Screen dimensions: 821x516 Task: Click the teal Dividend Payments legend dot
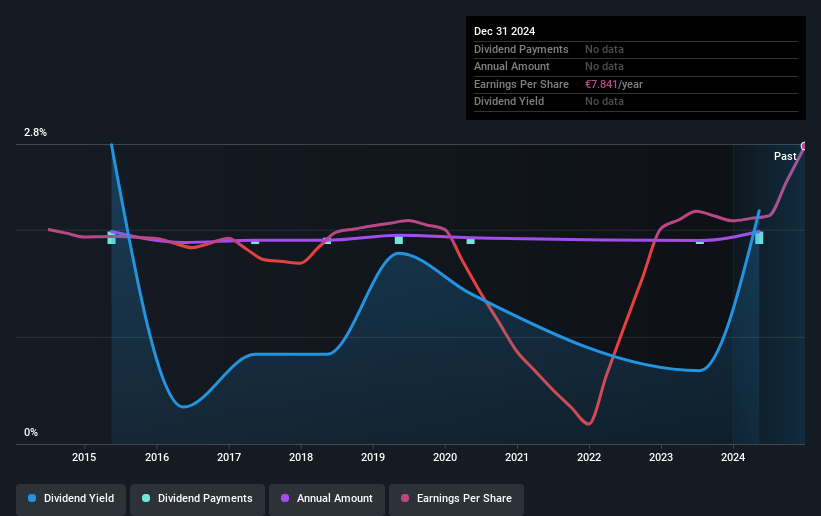click(146, 498)
